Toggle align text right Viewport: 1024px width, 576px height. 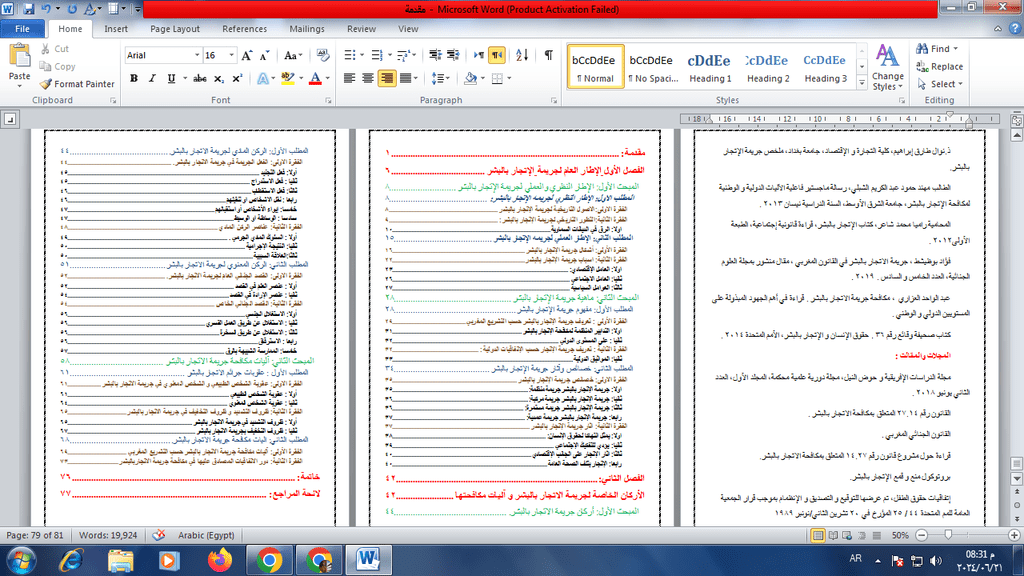(387, 78)
